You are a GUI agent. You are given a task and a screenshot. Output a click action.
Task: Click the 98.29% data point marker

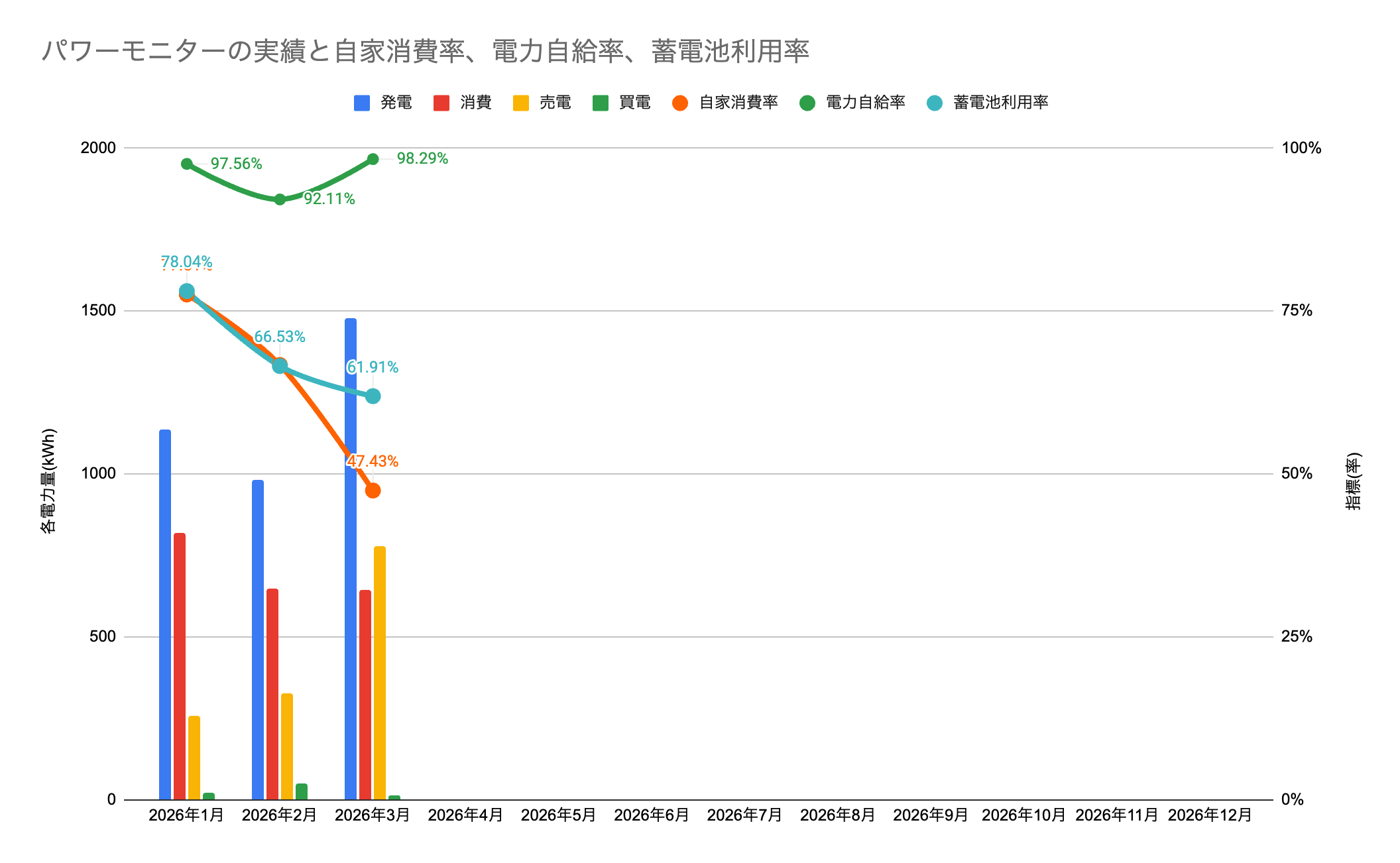373,159
